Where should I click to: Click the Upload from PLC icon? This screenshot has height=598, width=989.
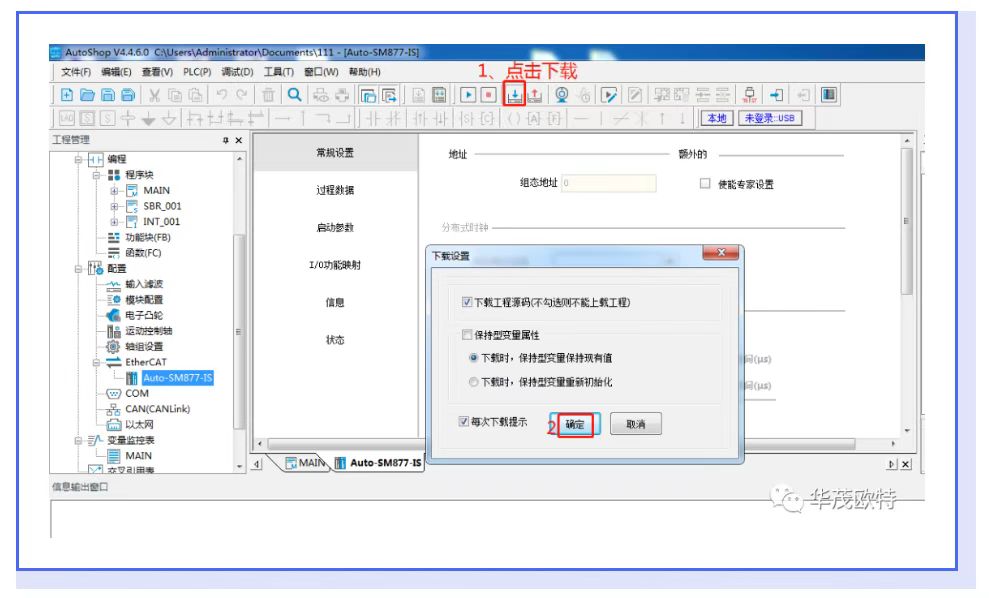pos(535,95)
